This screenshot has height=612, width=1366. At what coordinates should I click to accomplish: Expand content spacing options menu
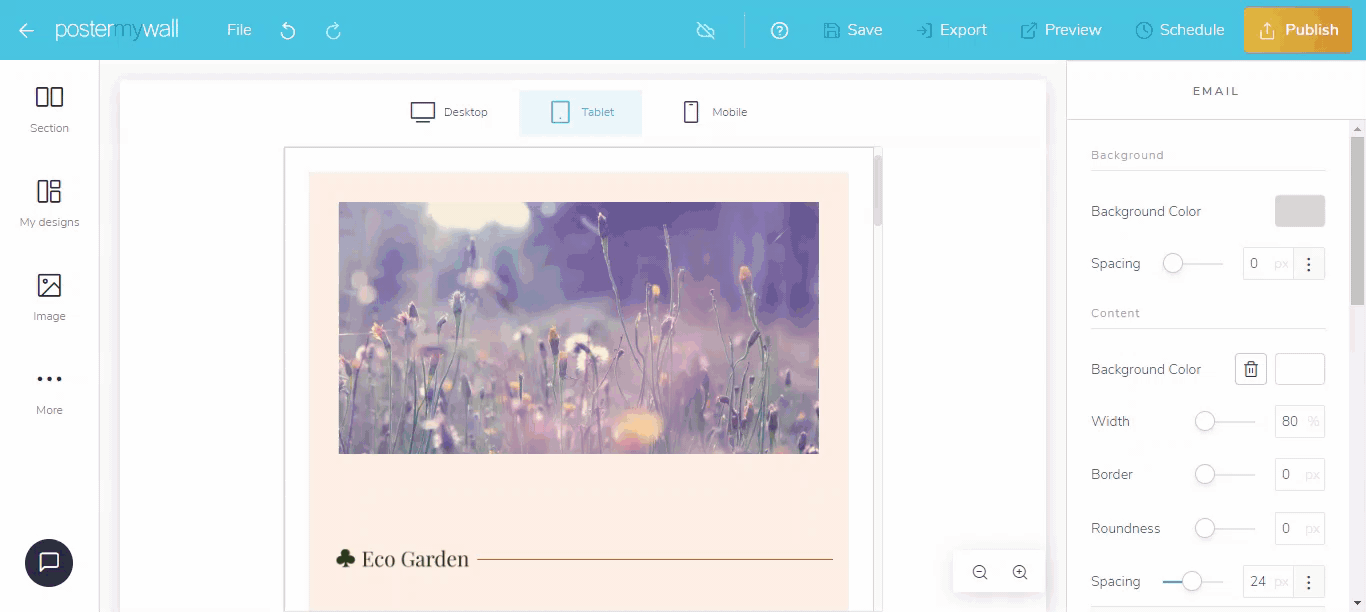coord(1309,581)
